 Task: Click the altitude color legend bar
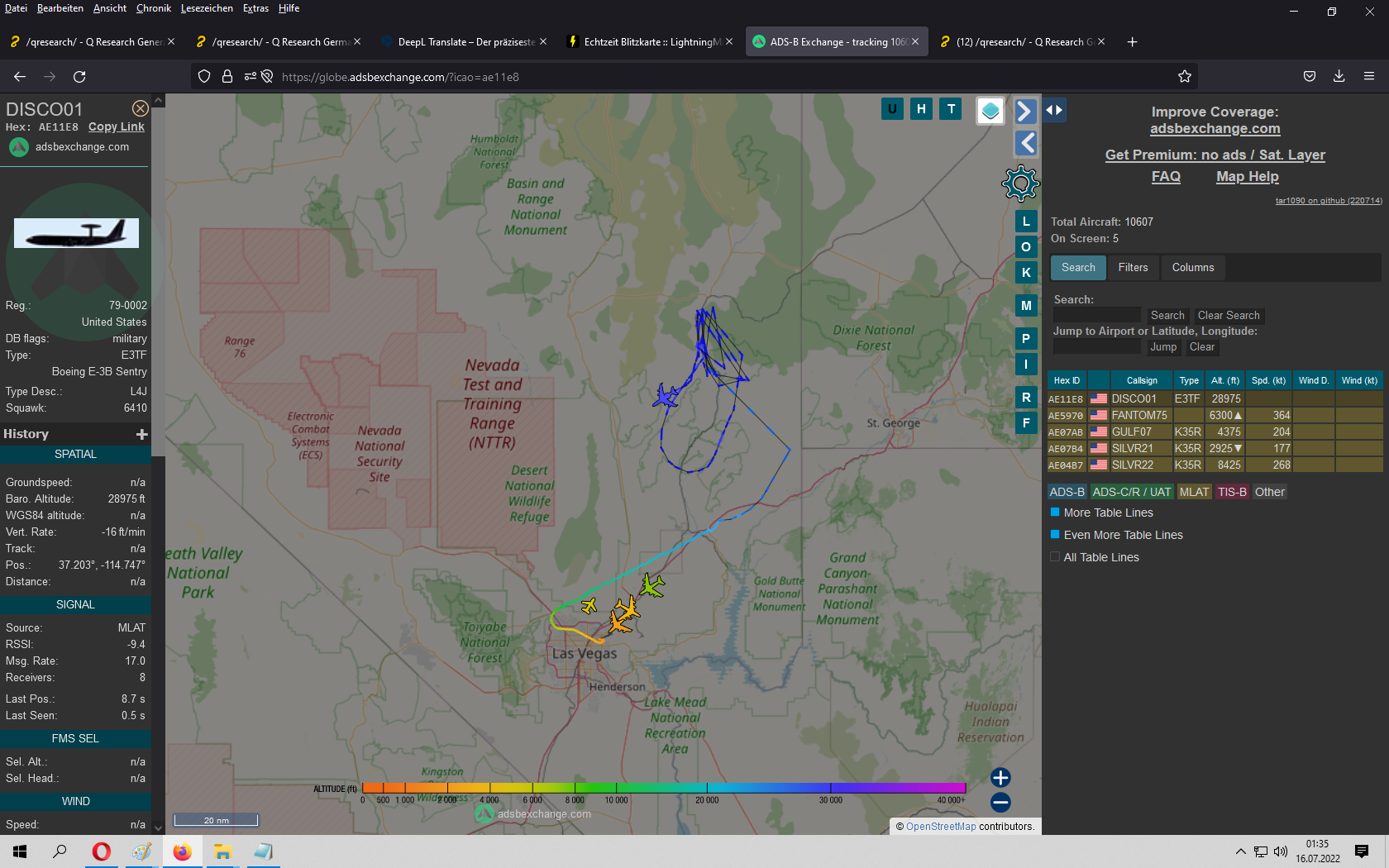663,788
